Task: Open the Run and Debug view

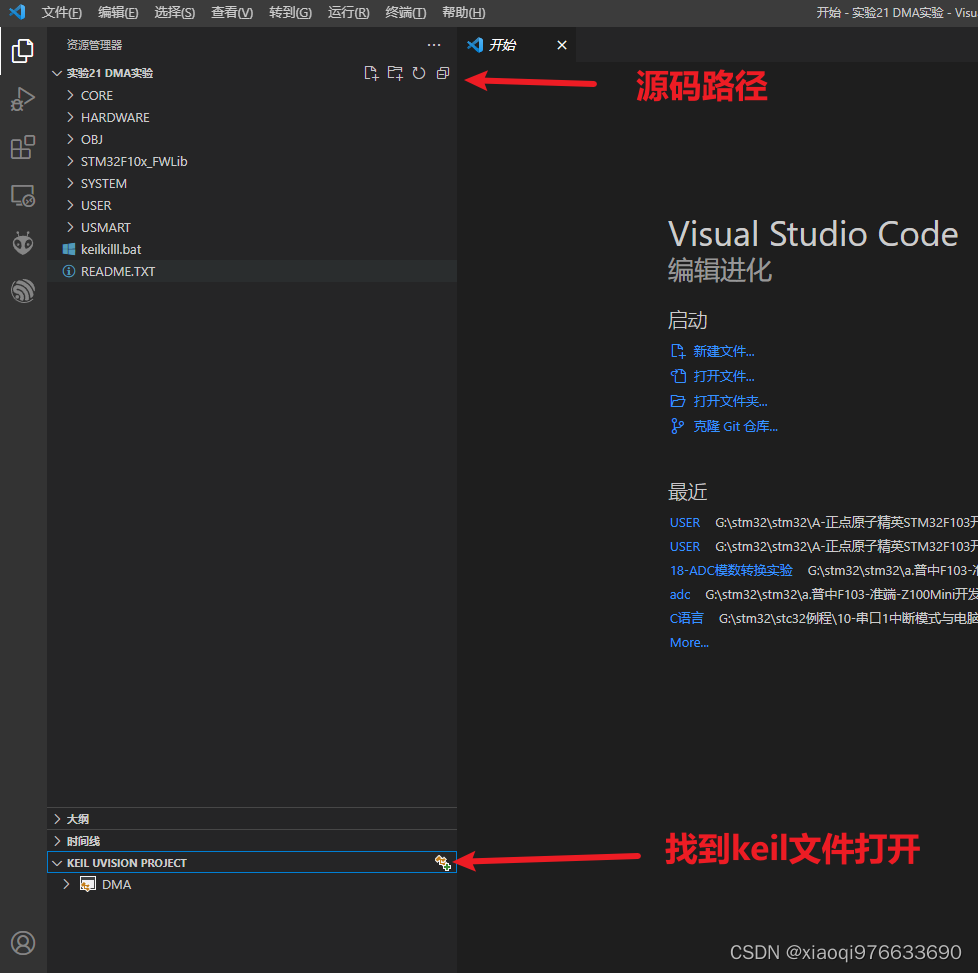Action: point(22,99)
